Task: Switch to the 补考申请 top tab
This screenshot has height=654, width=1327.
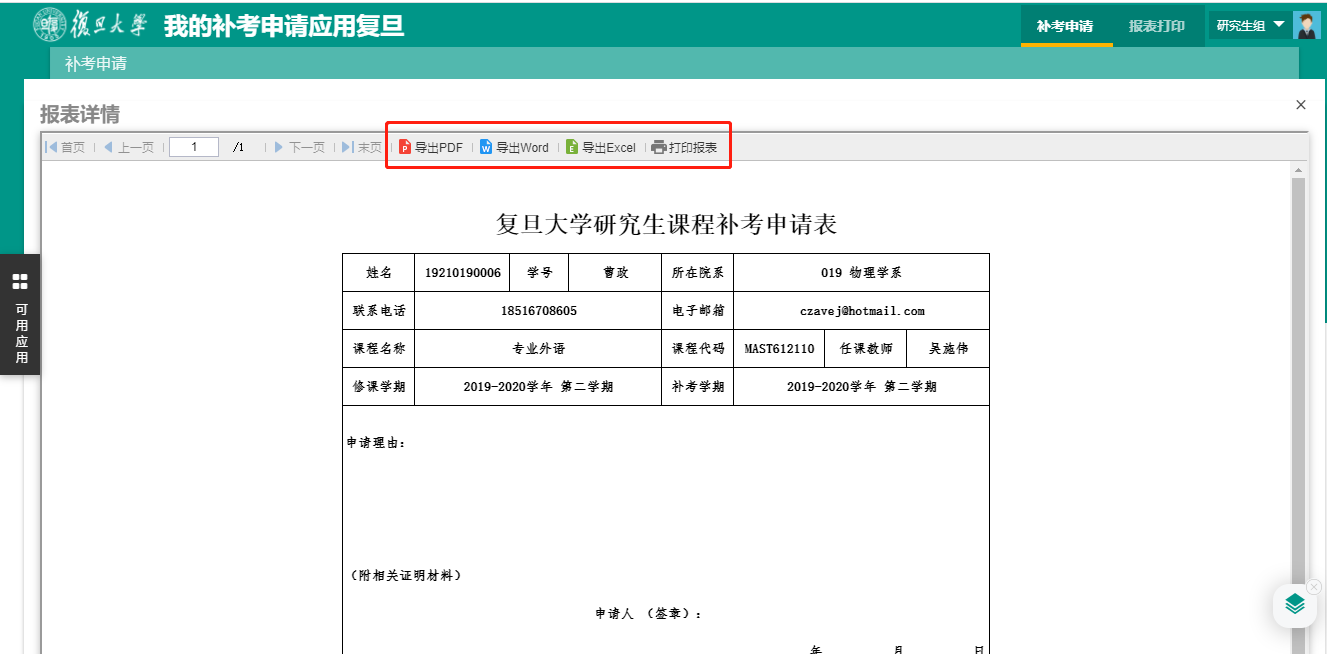Action: 1065,26
